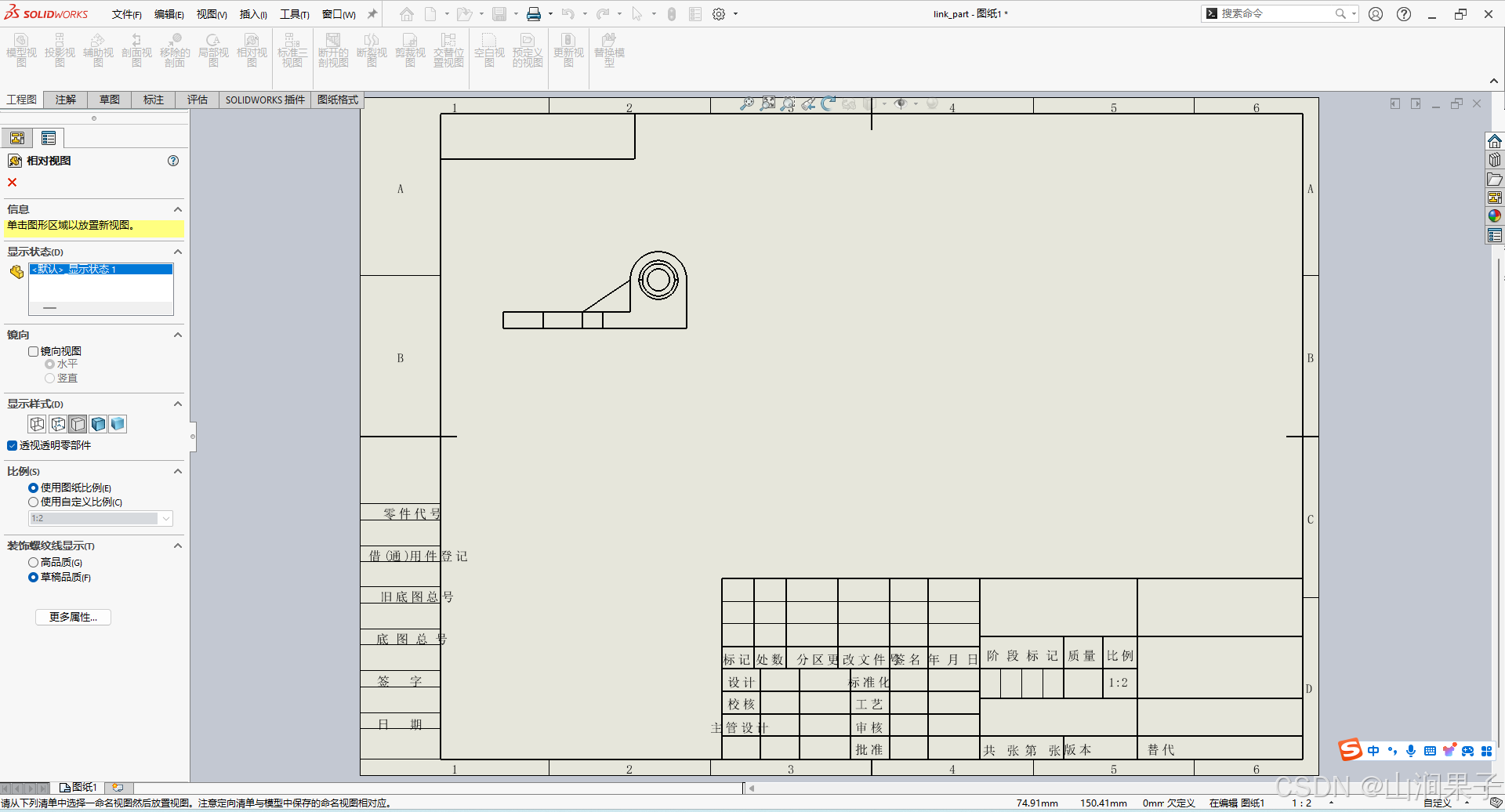Open the File Explorer folder icon in task pane

pos(1495,179)
